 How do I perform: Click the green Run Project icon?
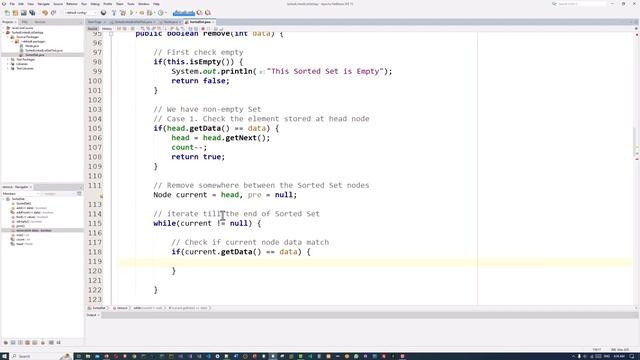click(132, 13)
